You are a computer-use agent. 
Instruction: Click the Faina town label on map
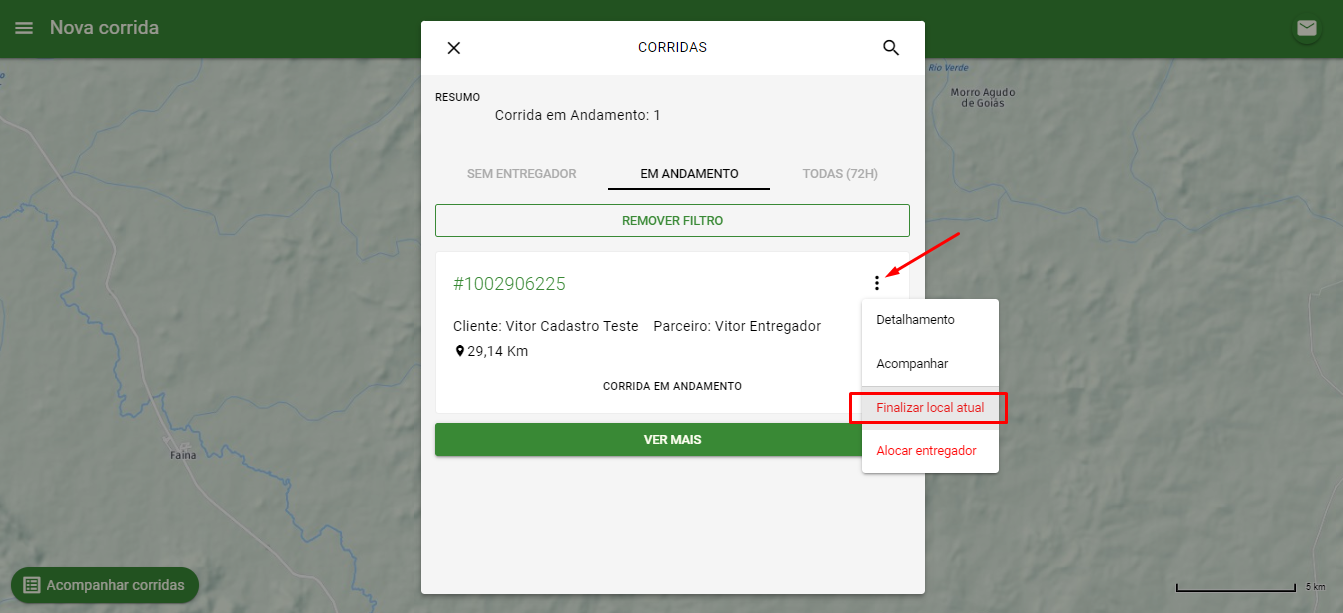tap(183, 455)
